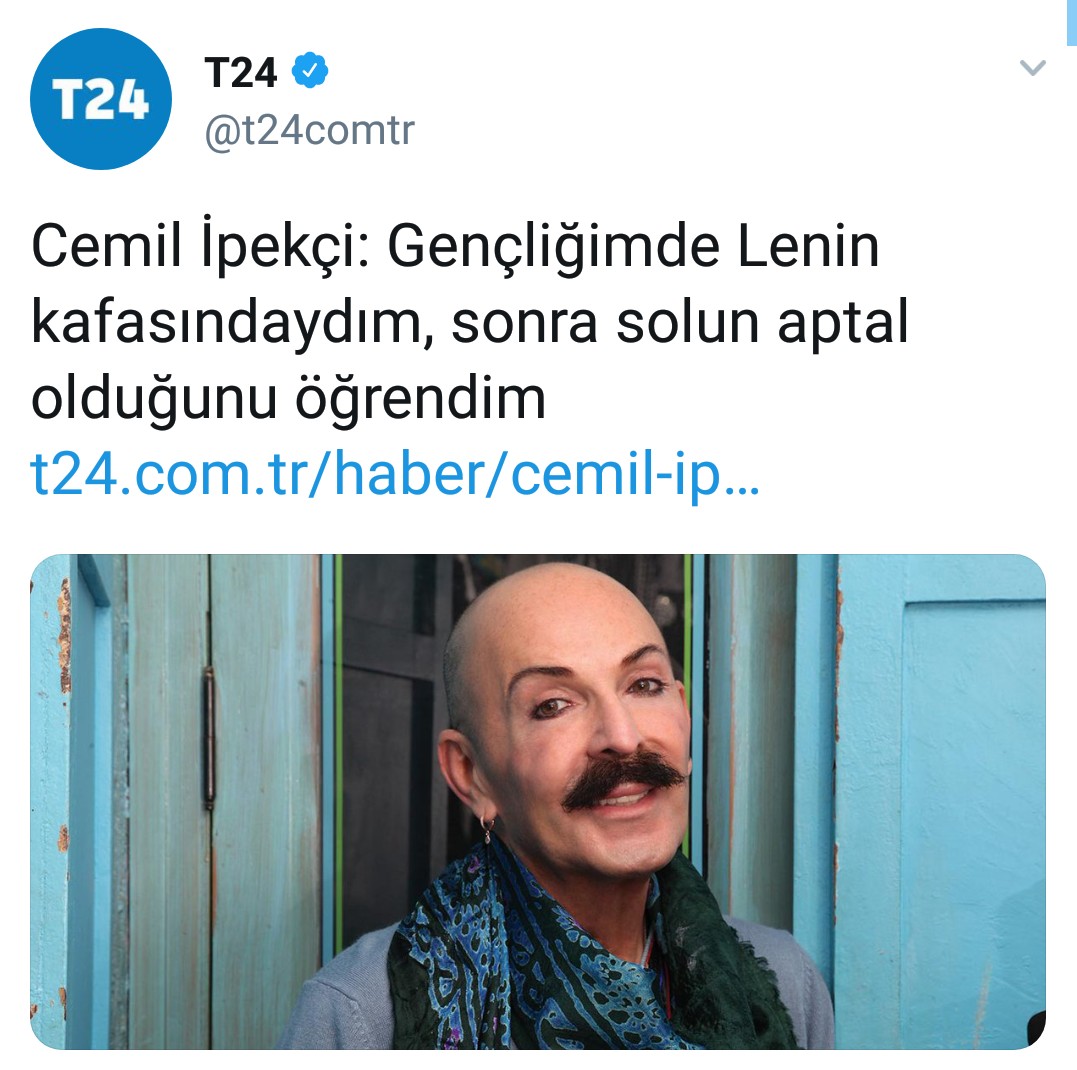Viewport: 1077px width, 1070px height.
Task: Expand the tweet options chevron menu
Action: tap(1032, 67)
